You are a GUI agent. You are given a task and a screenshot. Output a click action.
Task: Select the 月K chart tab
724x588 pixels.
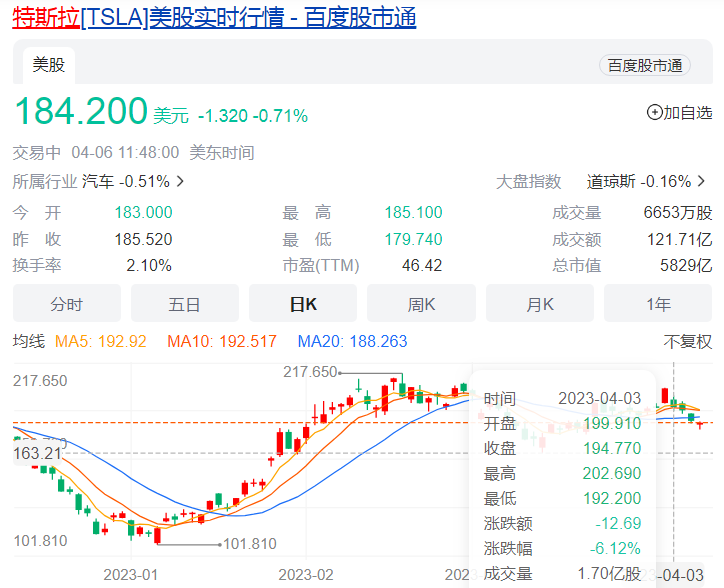pyautogui.click(x=540, y=304)
